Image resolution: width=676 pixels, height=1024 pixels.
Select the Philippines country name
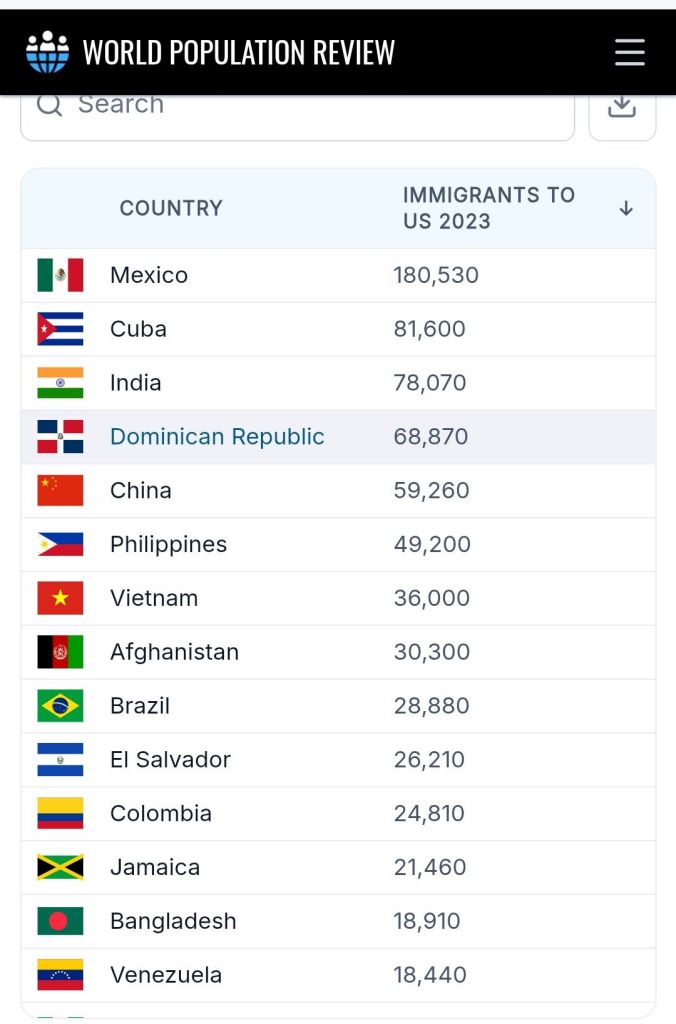click(168, 545)
